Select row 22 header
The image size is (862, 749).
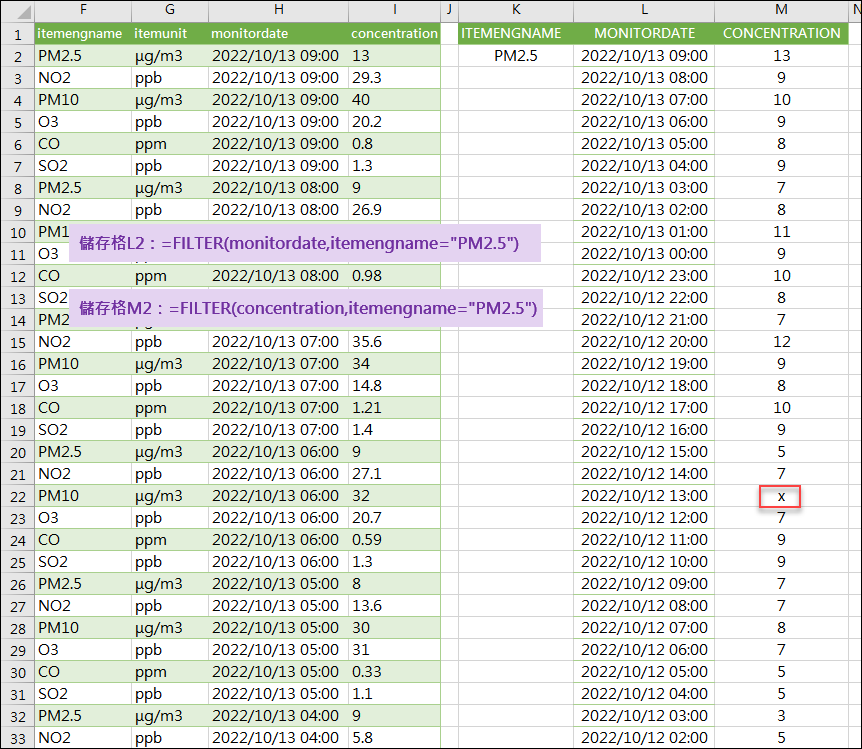click(x=18, y=496)
